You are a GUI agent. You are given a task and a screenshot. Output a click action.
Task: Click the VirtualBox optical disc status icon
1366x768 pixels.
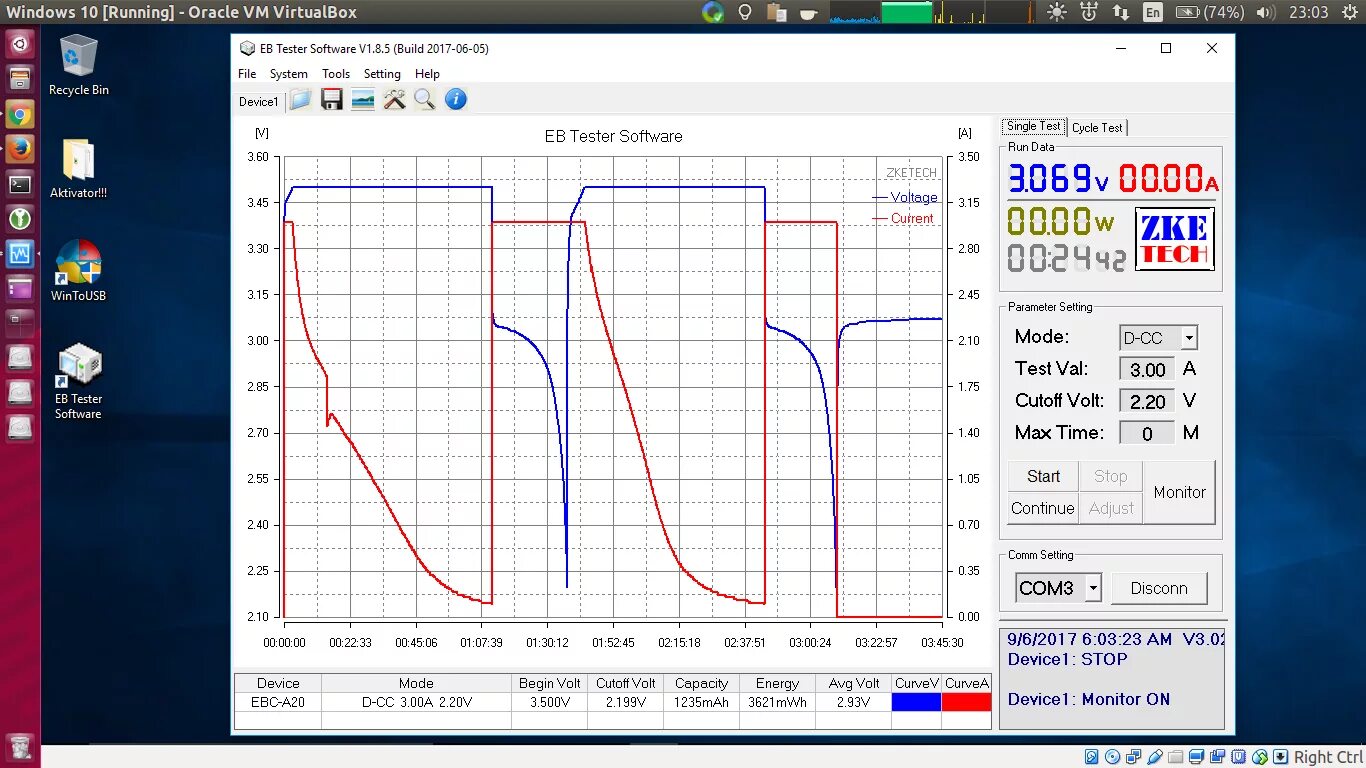[x=1113, y=758]
